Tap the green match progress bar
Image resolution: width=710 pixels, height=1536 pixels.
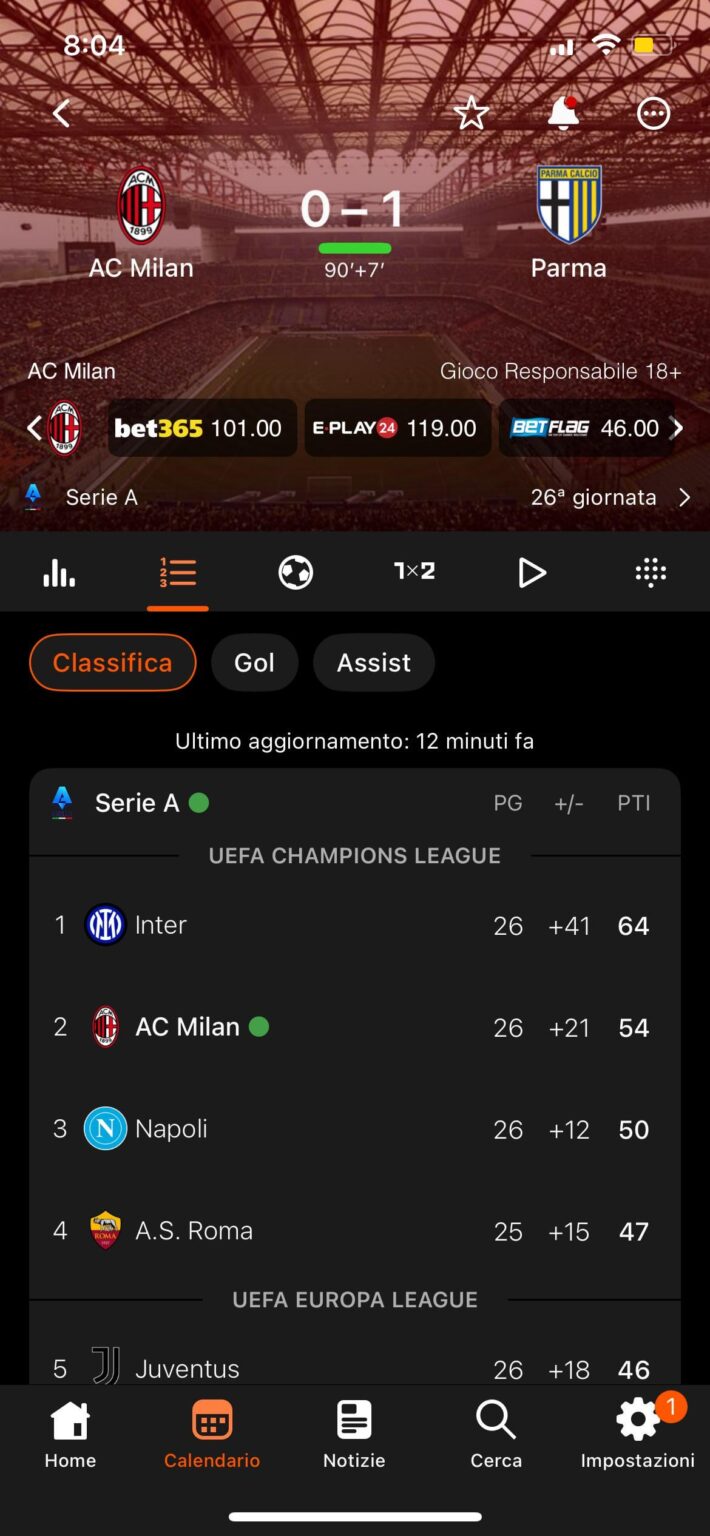(354, 246)
